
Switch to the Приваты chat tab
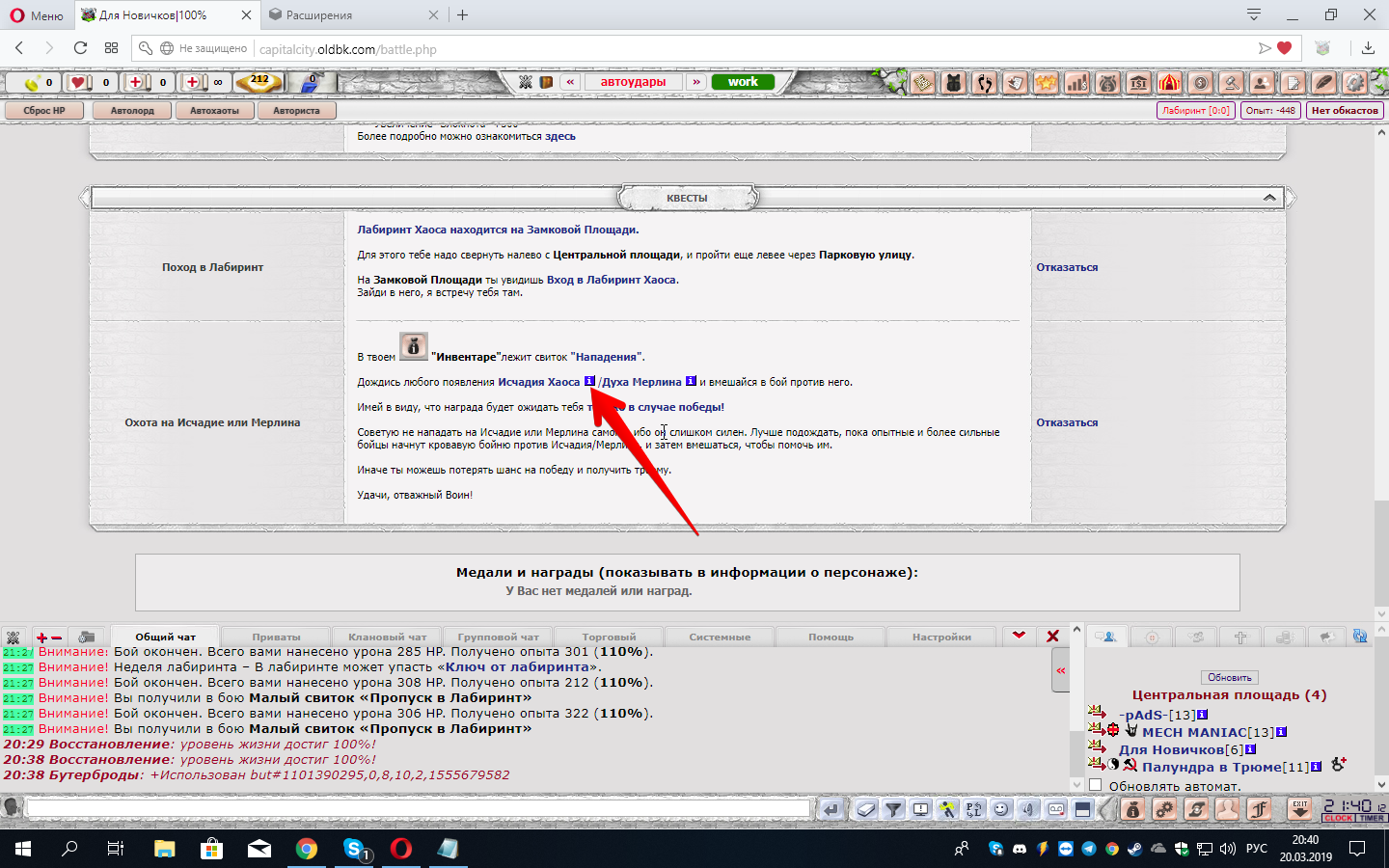coord(276,637)
